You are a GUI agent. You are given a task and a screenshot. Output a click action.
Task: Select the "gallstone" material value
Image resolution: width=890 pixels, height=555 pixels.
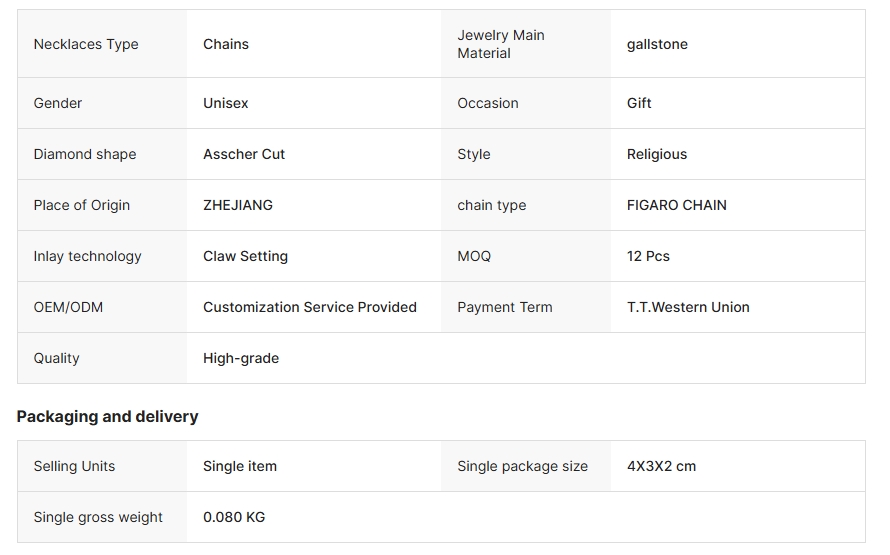tap(657, 44)
